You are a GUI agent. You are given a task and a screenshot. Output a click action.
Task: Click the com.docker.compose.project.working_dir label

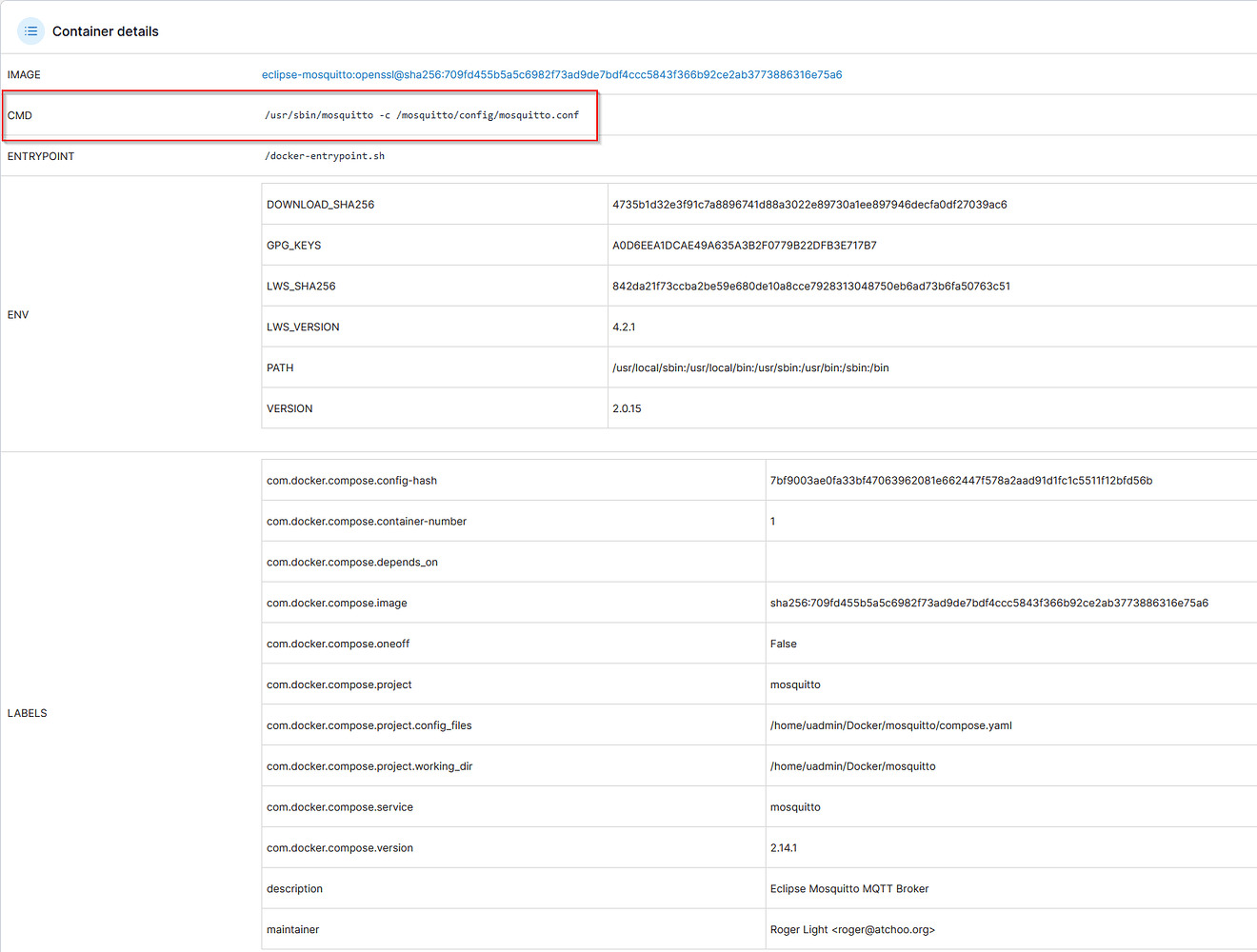(369, 767)
